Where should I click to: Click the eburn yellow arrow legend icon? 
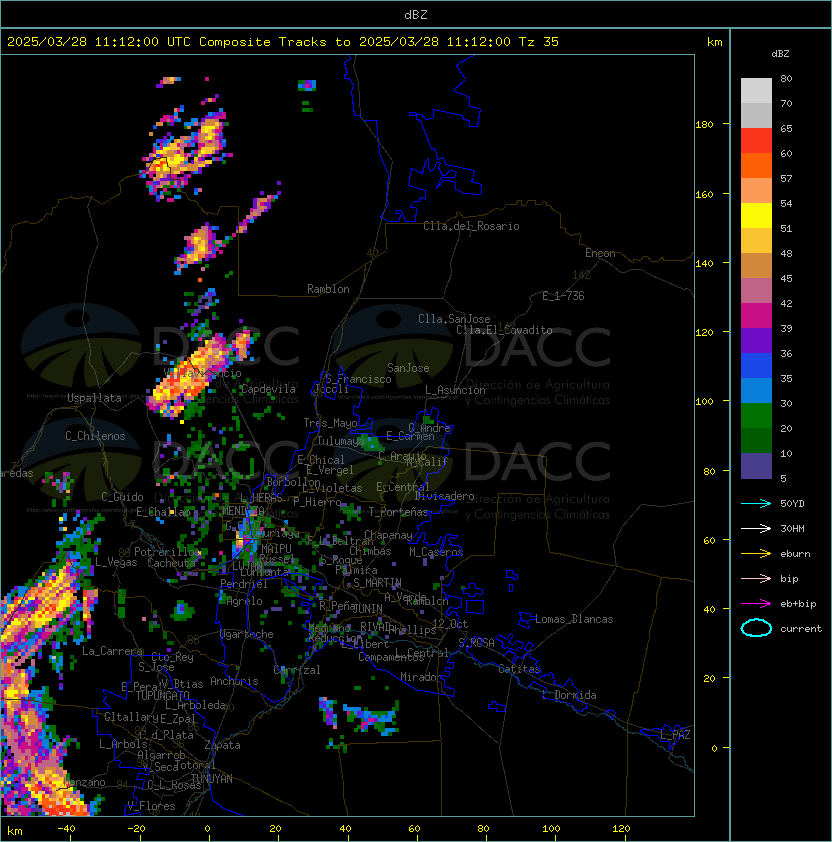(756, 554)
